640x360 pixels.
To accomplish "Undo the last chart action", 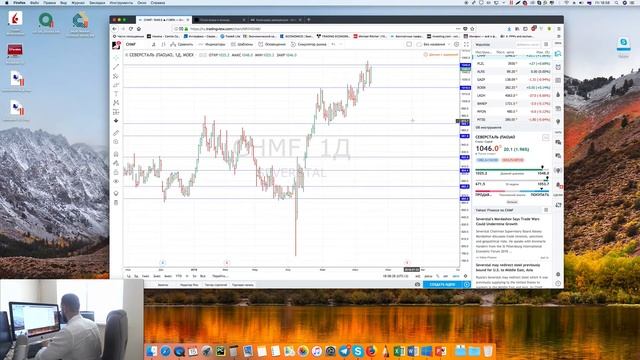I will click(x=333, y=44).
